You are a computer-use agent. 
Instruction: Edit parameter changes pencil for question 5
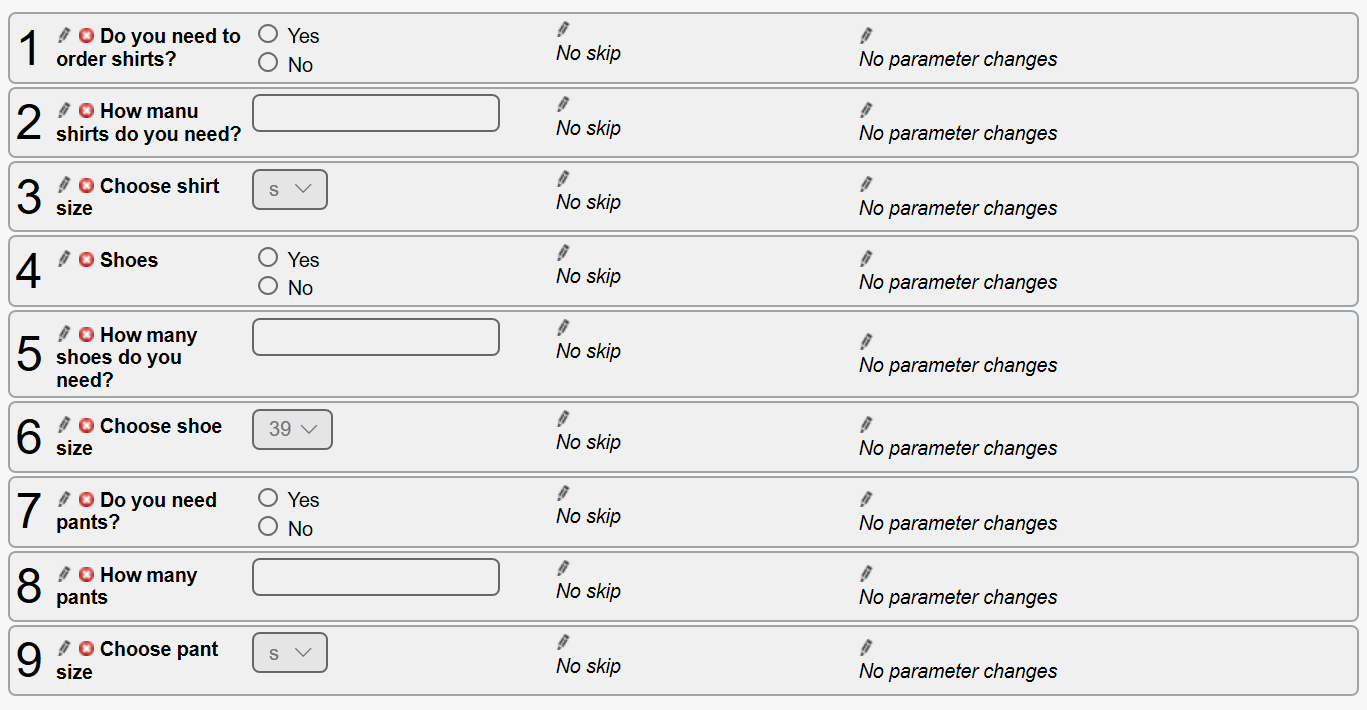point(866,342)
